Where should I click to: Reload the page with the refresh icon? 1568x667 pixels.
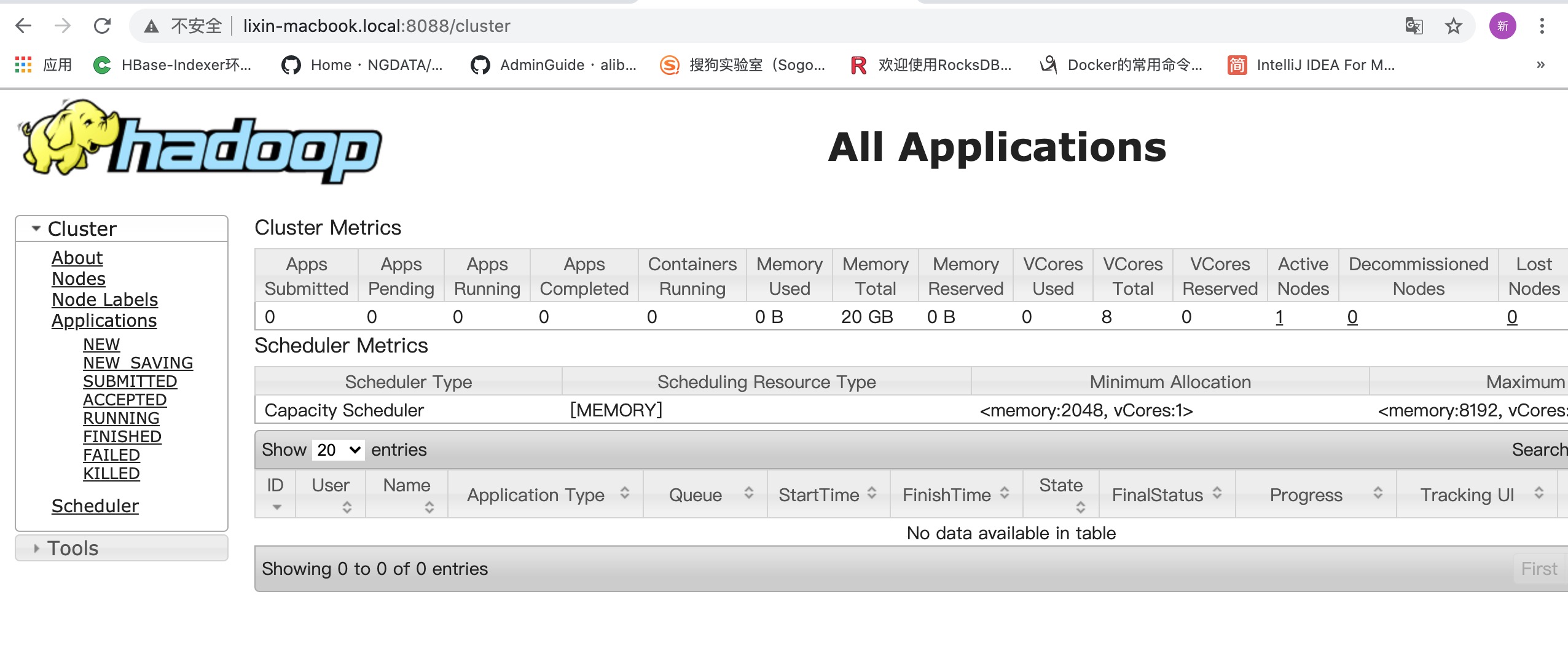[102, 26]
